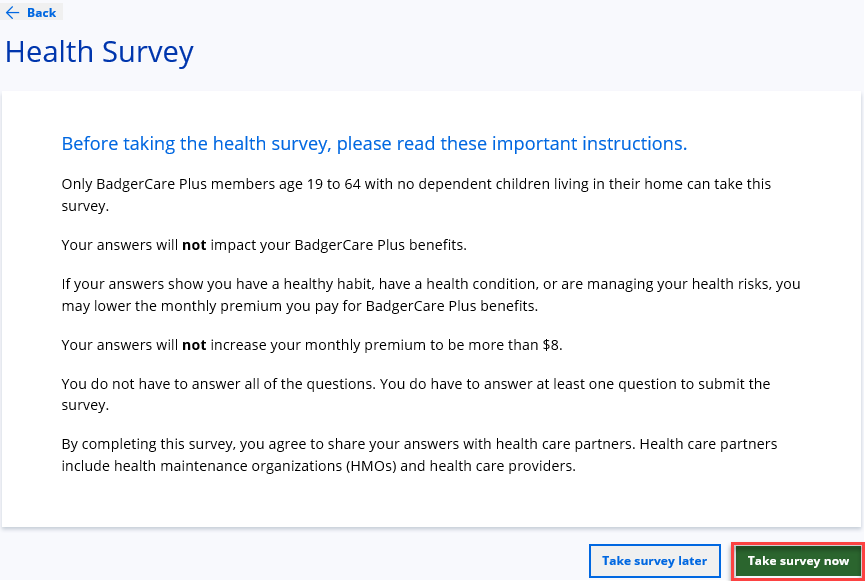Viewport: 865px width, 581px height.
Task: Click the bold 'not' in the premium sentence
Action: [194, 345]
